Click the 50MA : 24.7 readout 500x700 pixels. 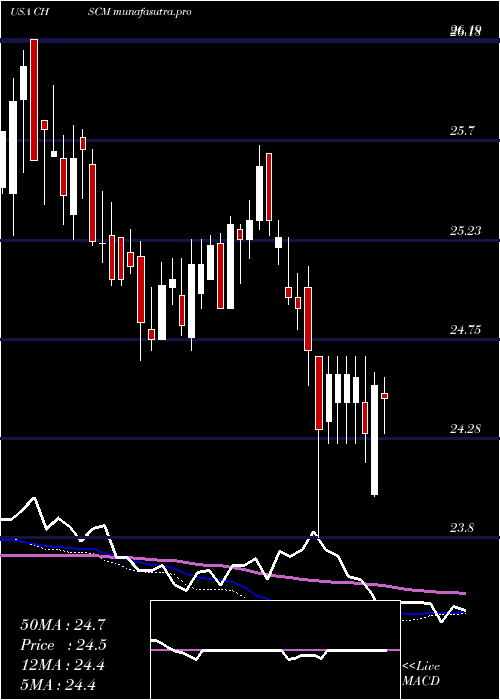tap(63, 625)
